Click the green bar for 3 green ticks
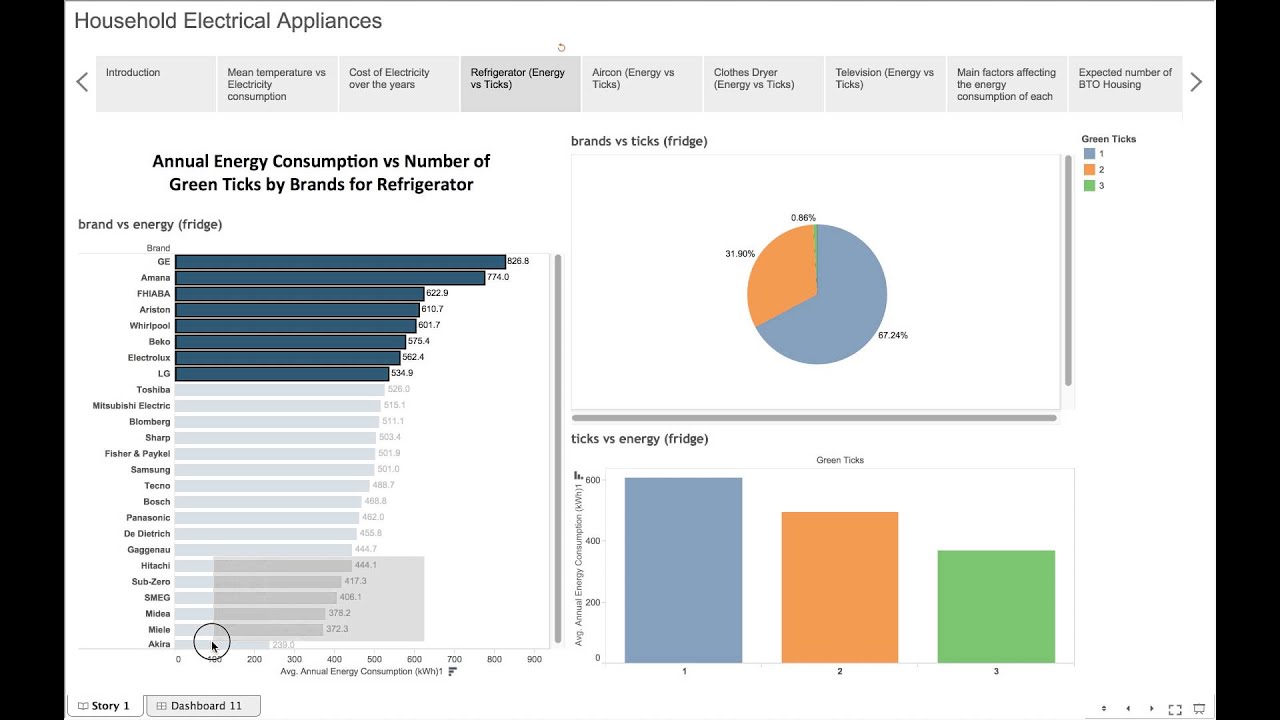Screen dimensions: 1280x720 [x=996, y=606]
